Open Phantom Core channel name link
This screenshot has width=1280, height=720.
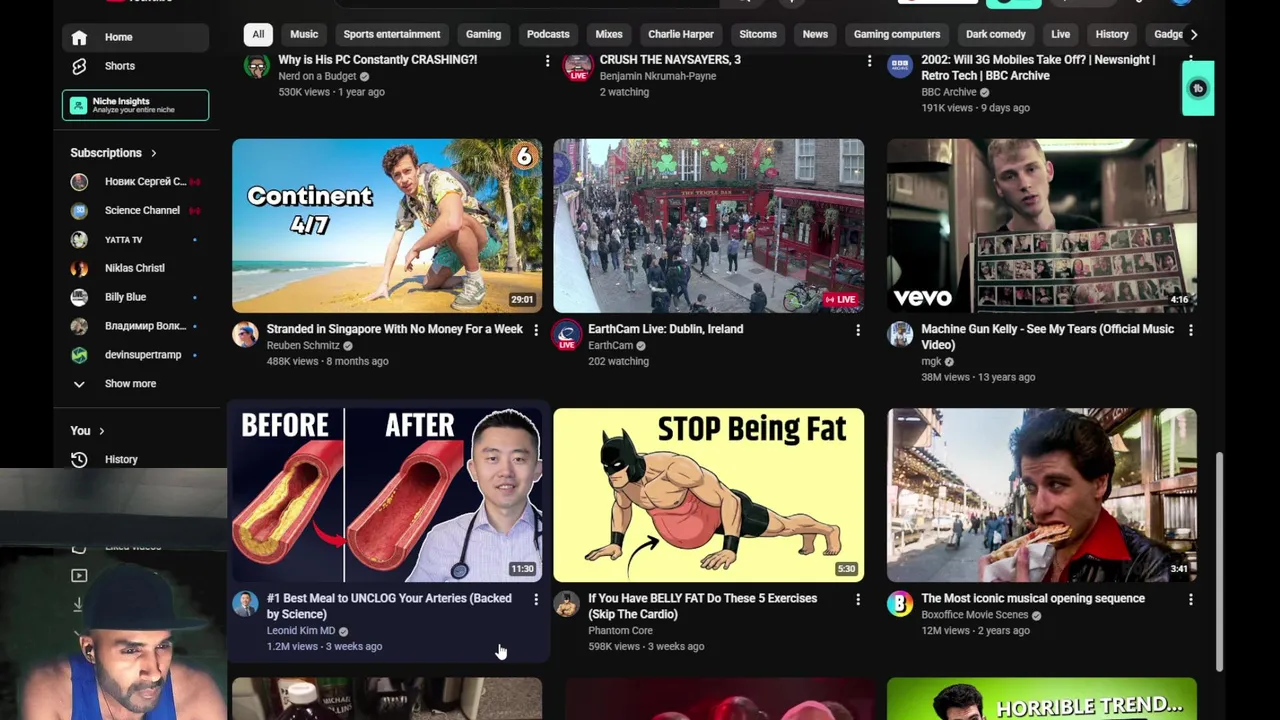(620, 631)
